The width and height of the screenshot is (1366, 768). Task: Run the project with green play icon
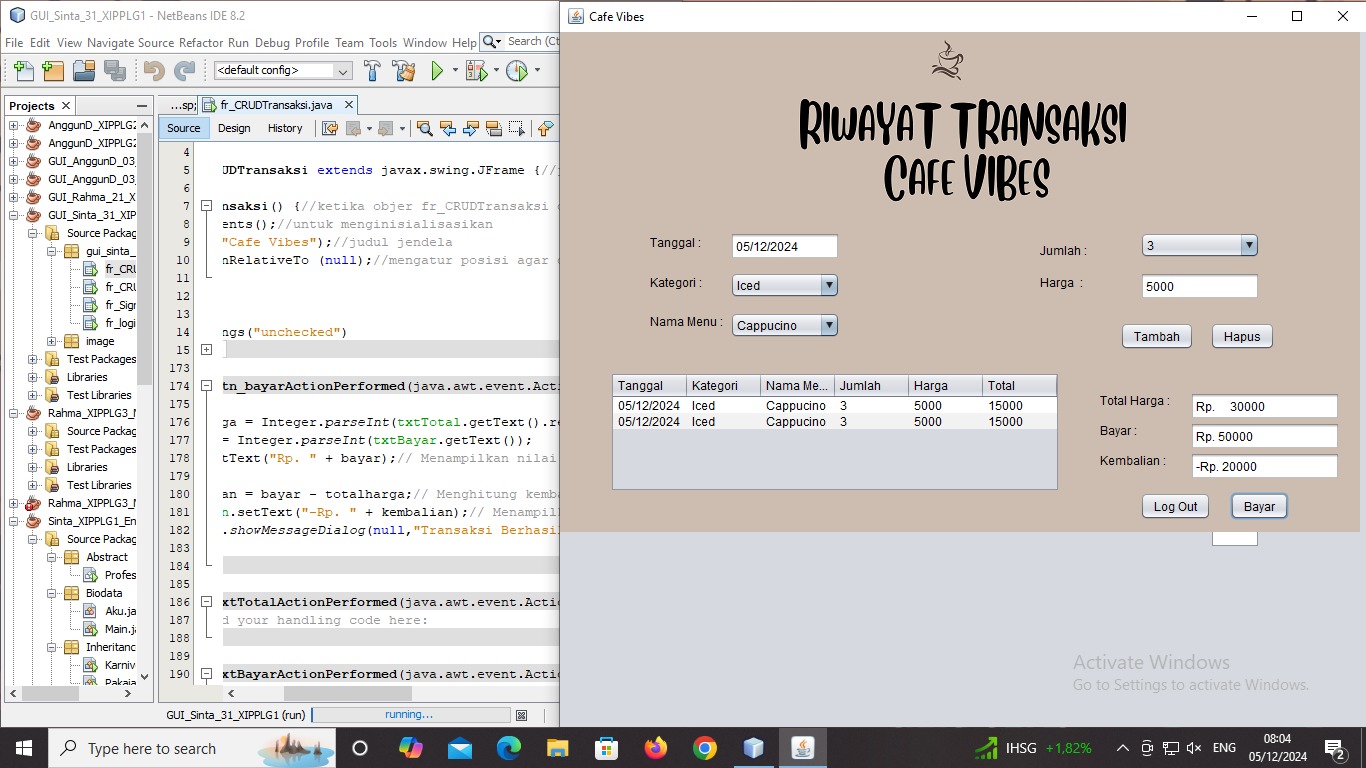pos(437,71)
